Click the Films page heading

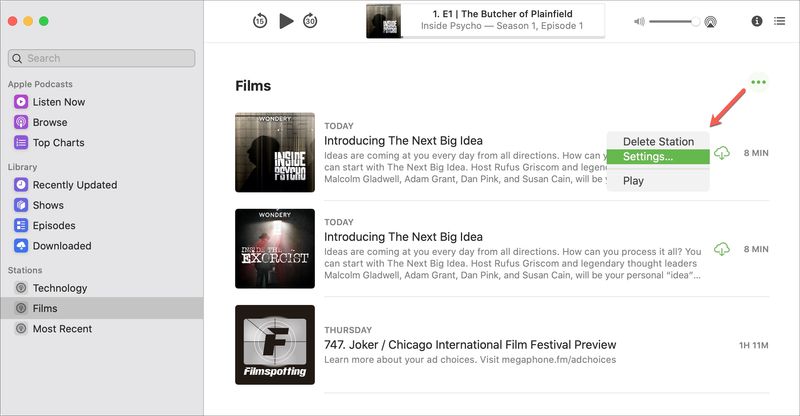(x=253, y=86)
